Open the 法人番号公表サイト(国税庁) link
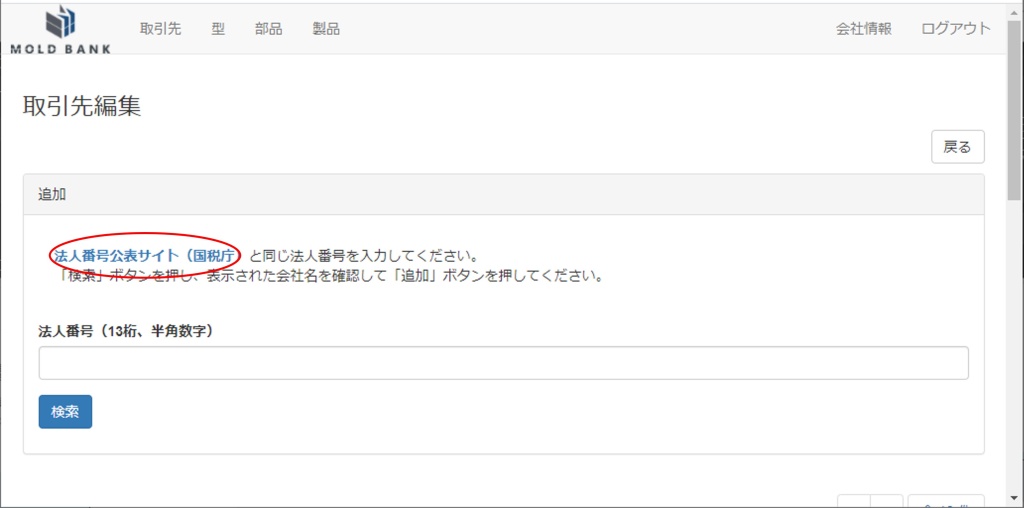The width and height of the screenshot is (1024, 508). (145, 256)
